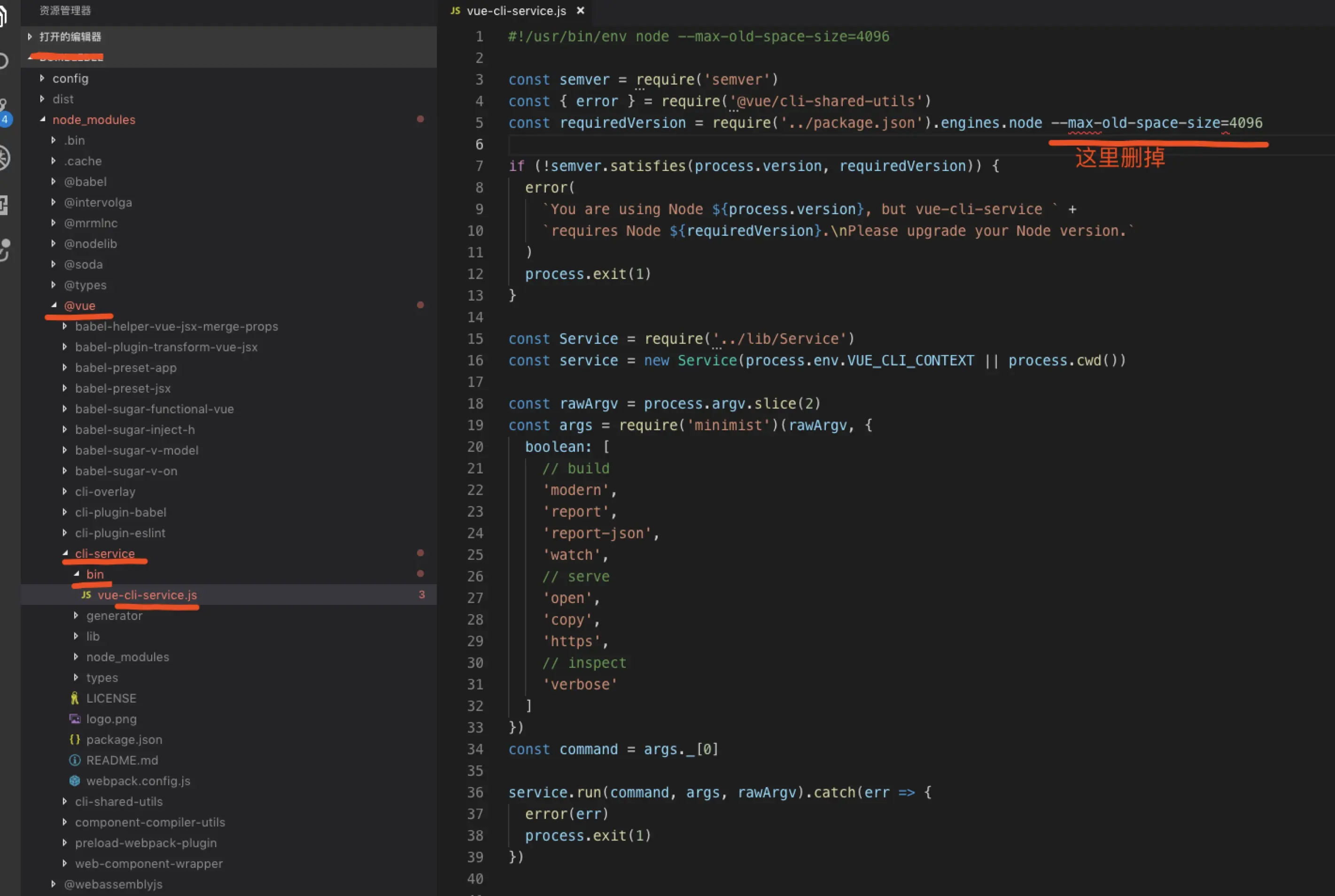The height and width of the screenshot is (896, 1335).
Task: Select the vue-cli-service.js editor tab
Action: pyautogui.click(x=517, y=10)
